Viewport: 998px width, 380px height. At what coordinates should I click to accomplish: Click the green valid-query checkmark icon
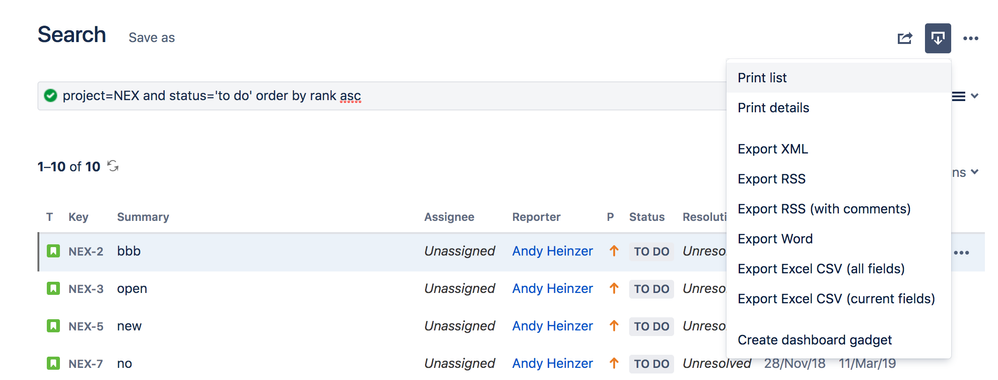click(x=50, y=95)
